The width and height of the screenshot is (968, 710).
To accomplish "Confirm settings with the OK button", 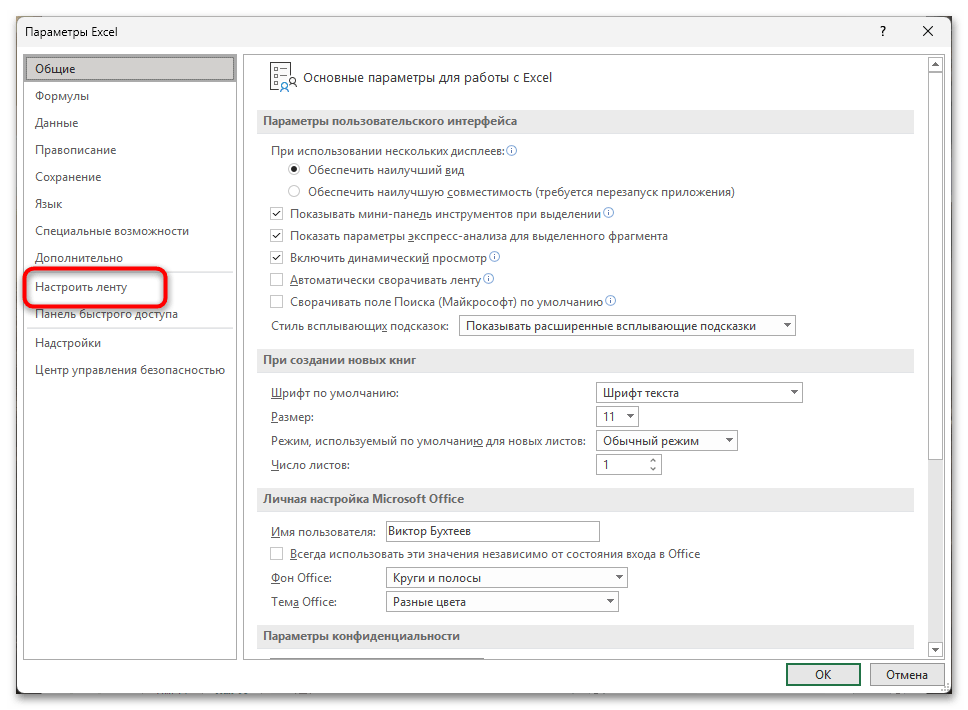I will (822, 674).
